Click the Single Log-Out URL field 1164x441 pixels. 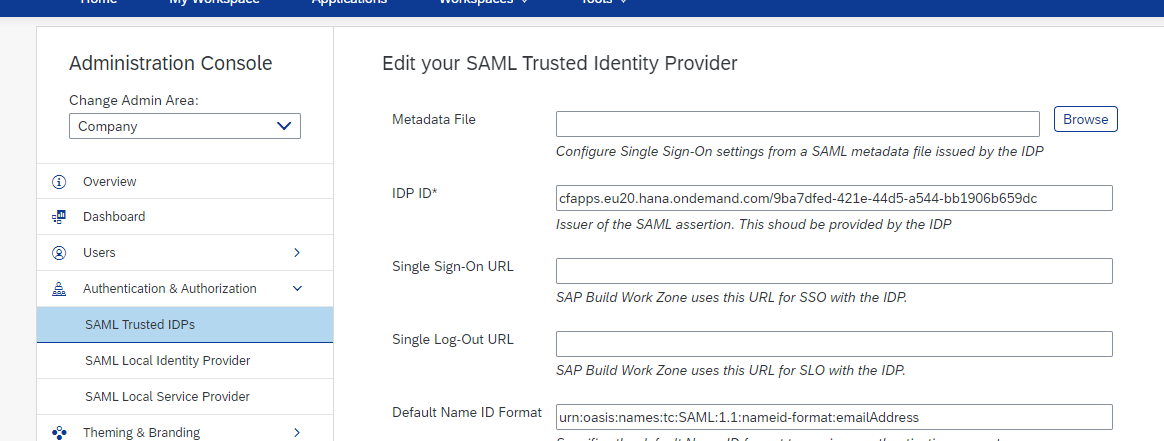[834, 344]
